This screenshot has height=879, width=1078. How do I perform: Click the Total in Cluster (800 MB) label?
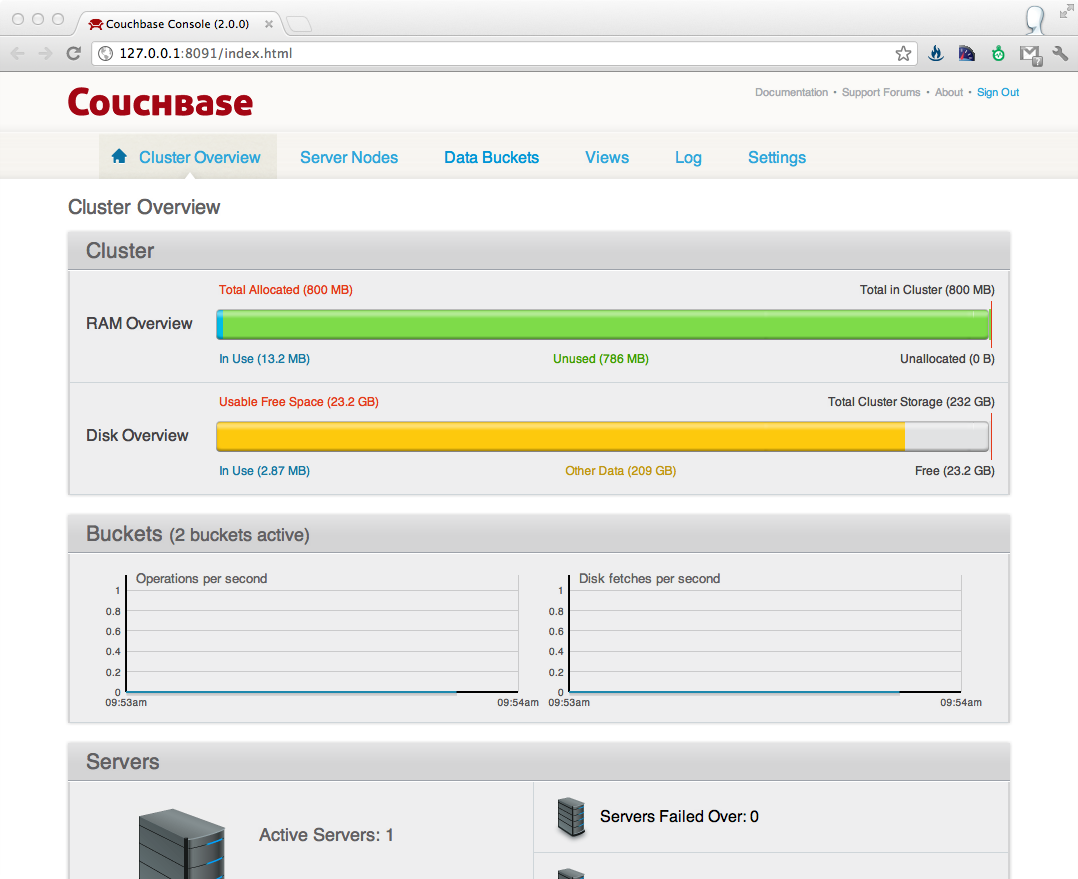927,290
